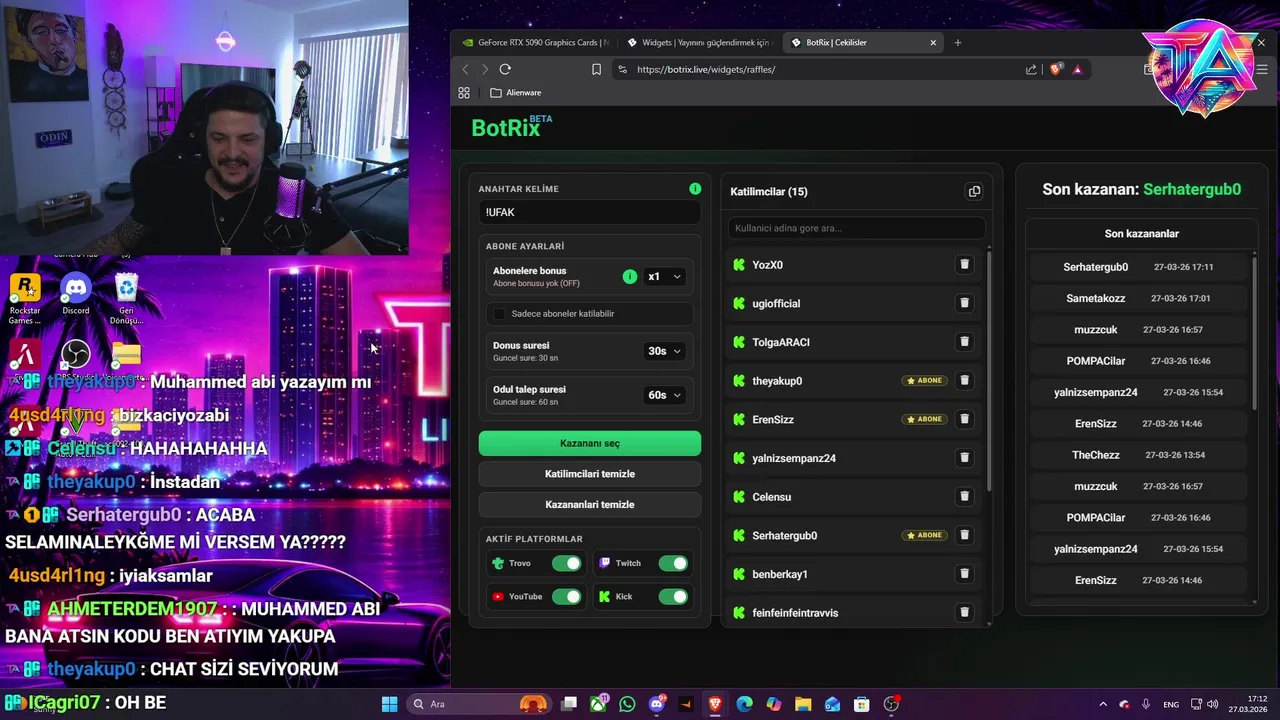Click Katilimcilari temizle button
Screen dimensions: 1280x720
point(590,474)
